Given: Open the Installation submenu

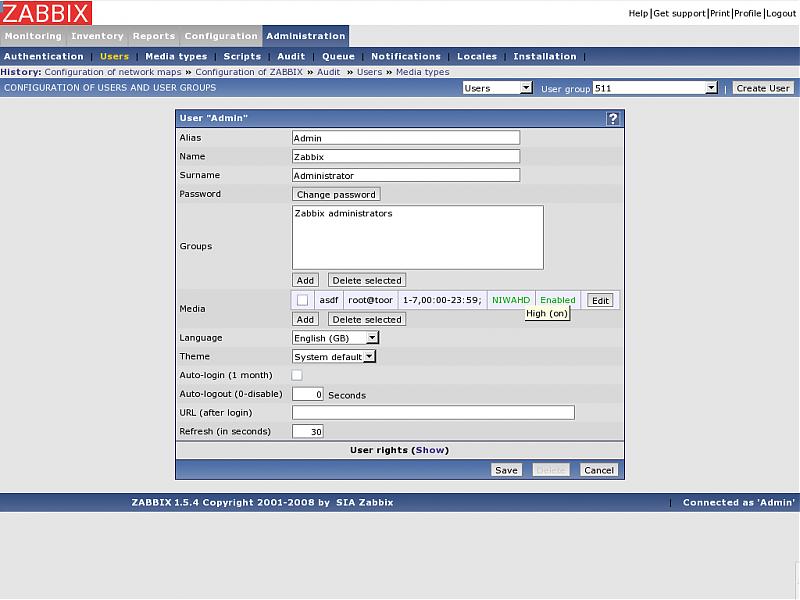Looking at the screenshot, I should (x=544, y=56).
